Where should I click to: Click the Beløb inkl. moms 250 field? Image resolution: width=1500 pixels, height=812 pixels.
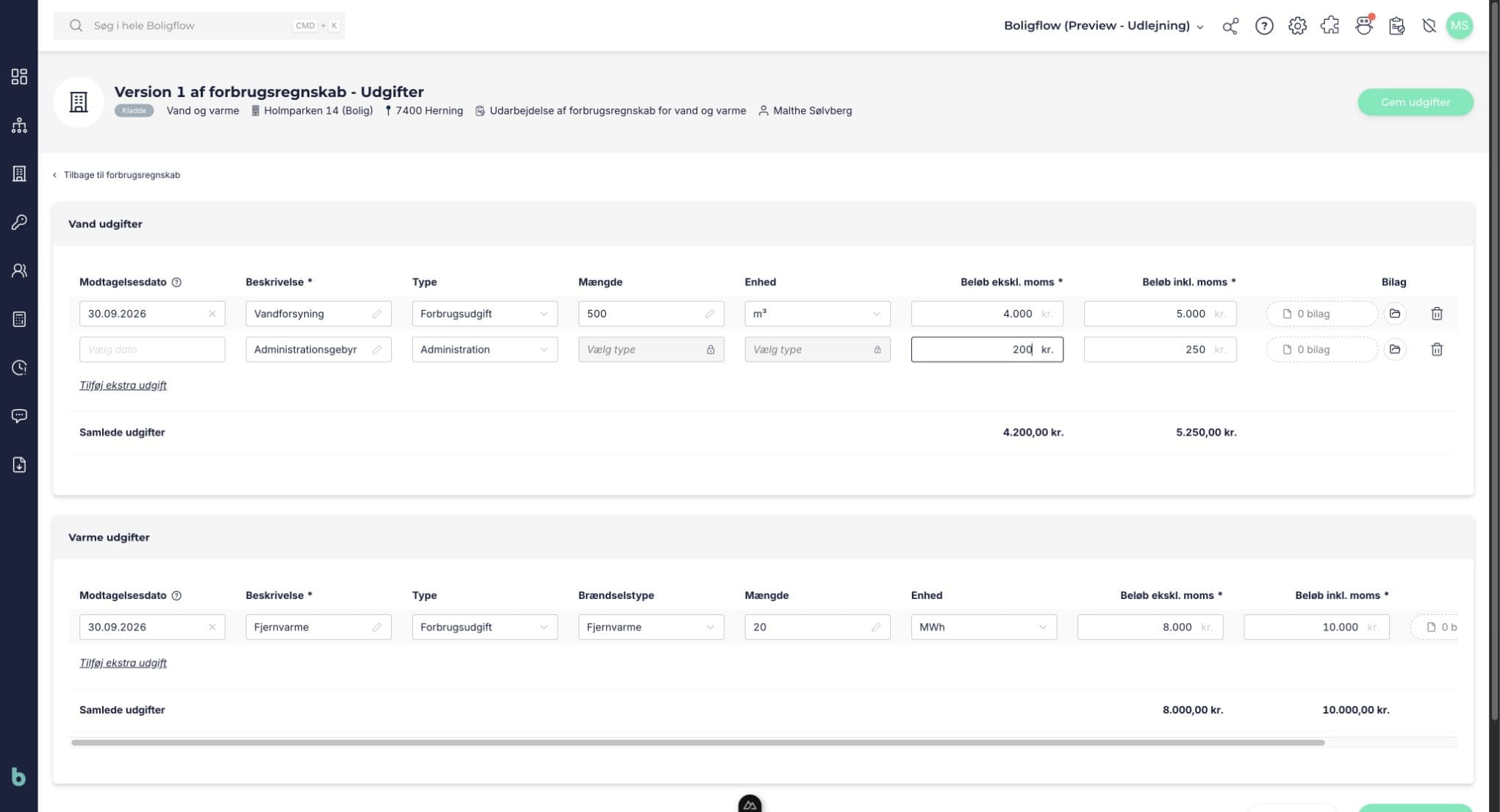[1160, 349]
